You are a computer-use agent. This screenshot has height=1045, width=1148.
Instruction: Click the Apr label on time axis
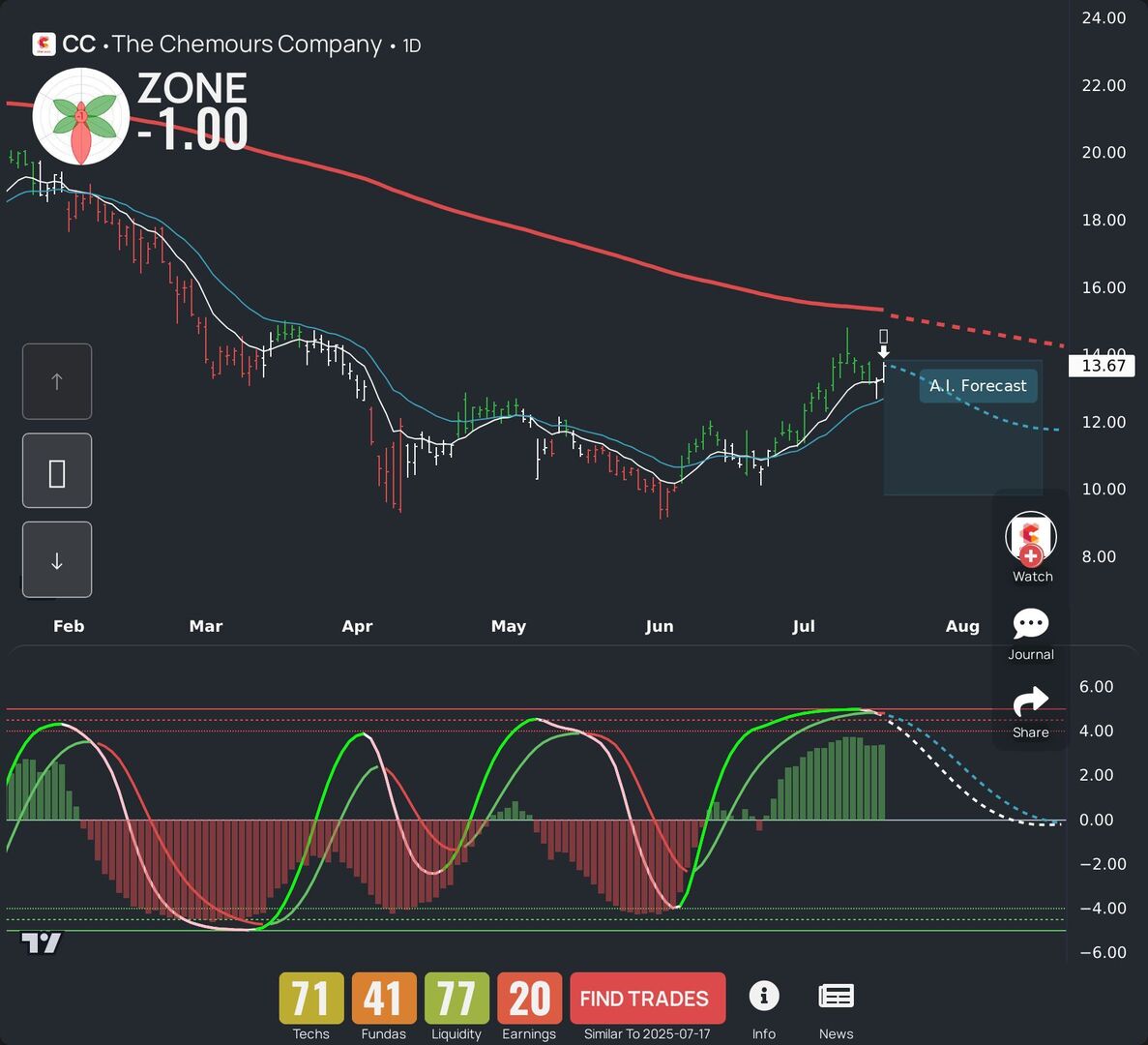[x=357, y=627]
